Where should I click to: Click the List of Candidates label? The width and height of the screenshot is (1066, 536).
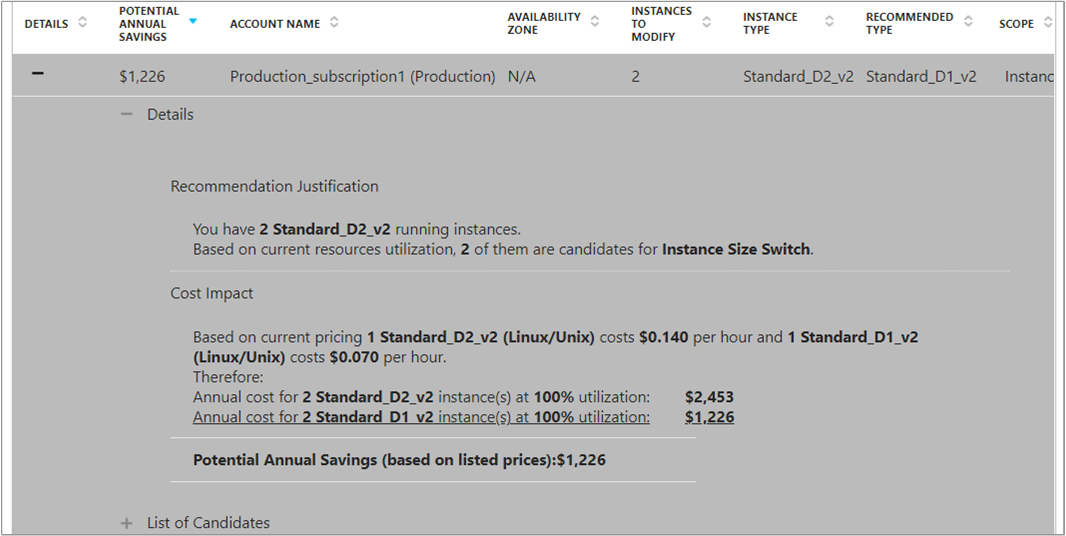208,523
